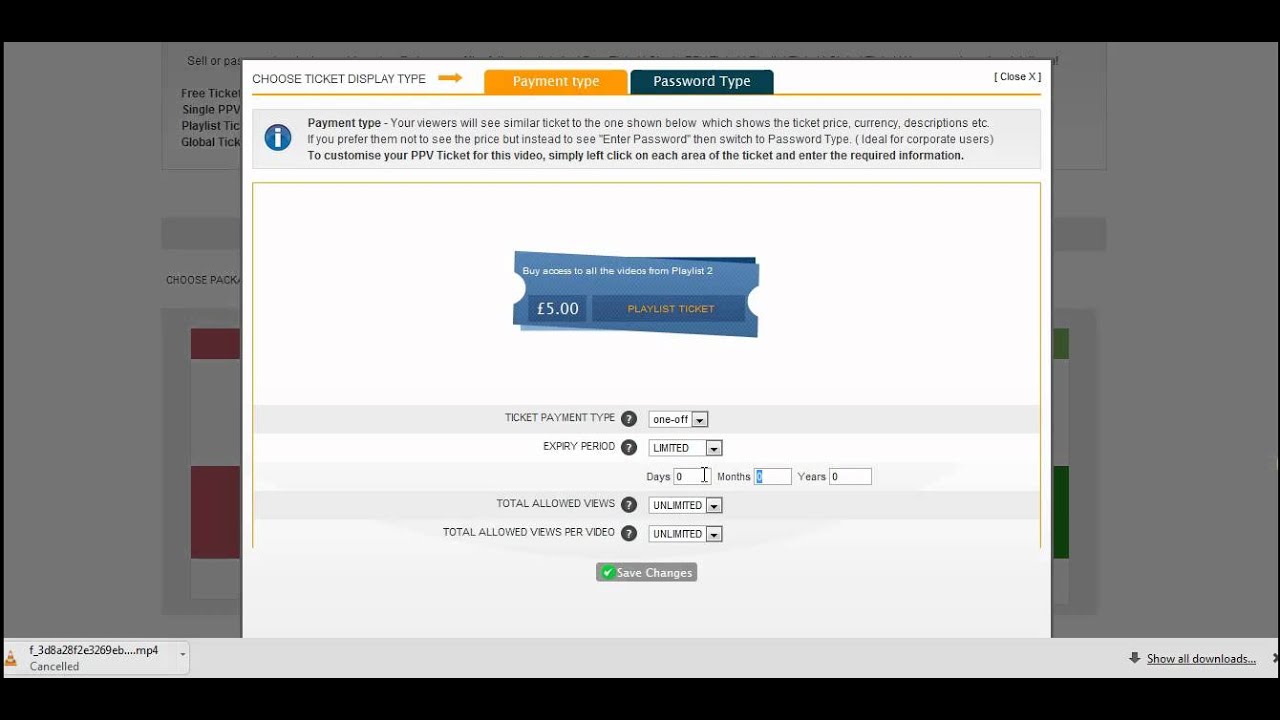Switch to the Password Type tab
This screenshot has width=1280, height=720.
click(702, 81)
